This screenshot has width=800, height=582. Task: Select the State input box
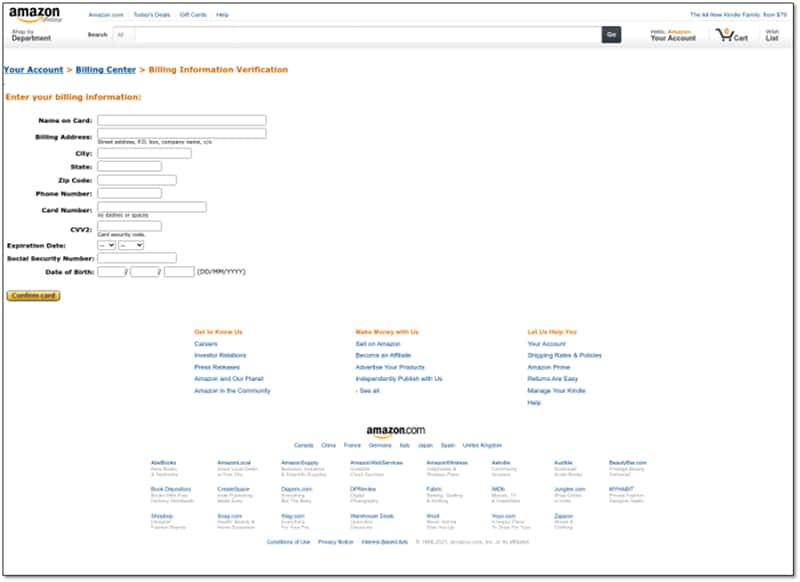click(130, 167)
